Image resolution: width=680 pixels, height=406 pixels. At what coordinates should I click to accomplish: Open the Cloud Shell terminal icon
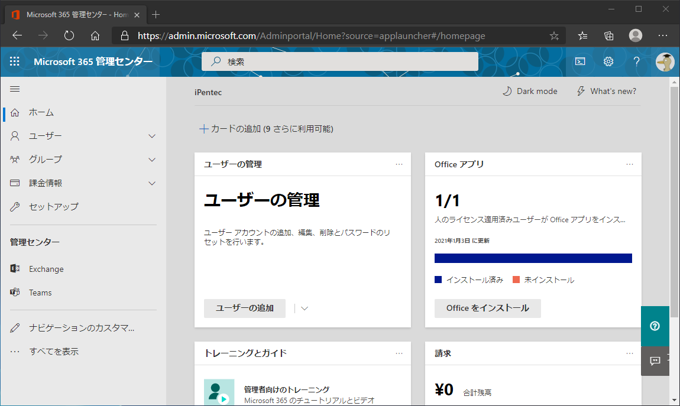(x=580, y=61)
